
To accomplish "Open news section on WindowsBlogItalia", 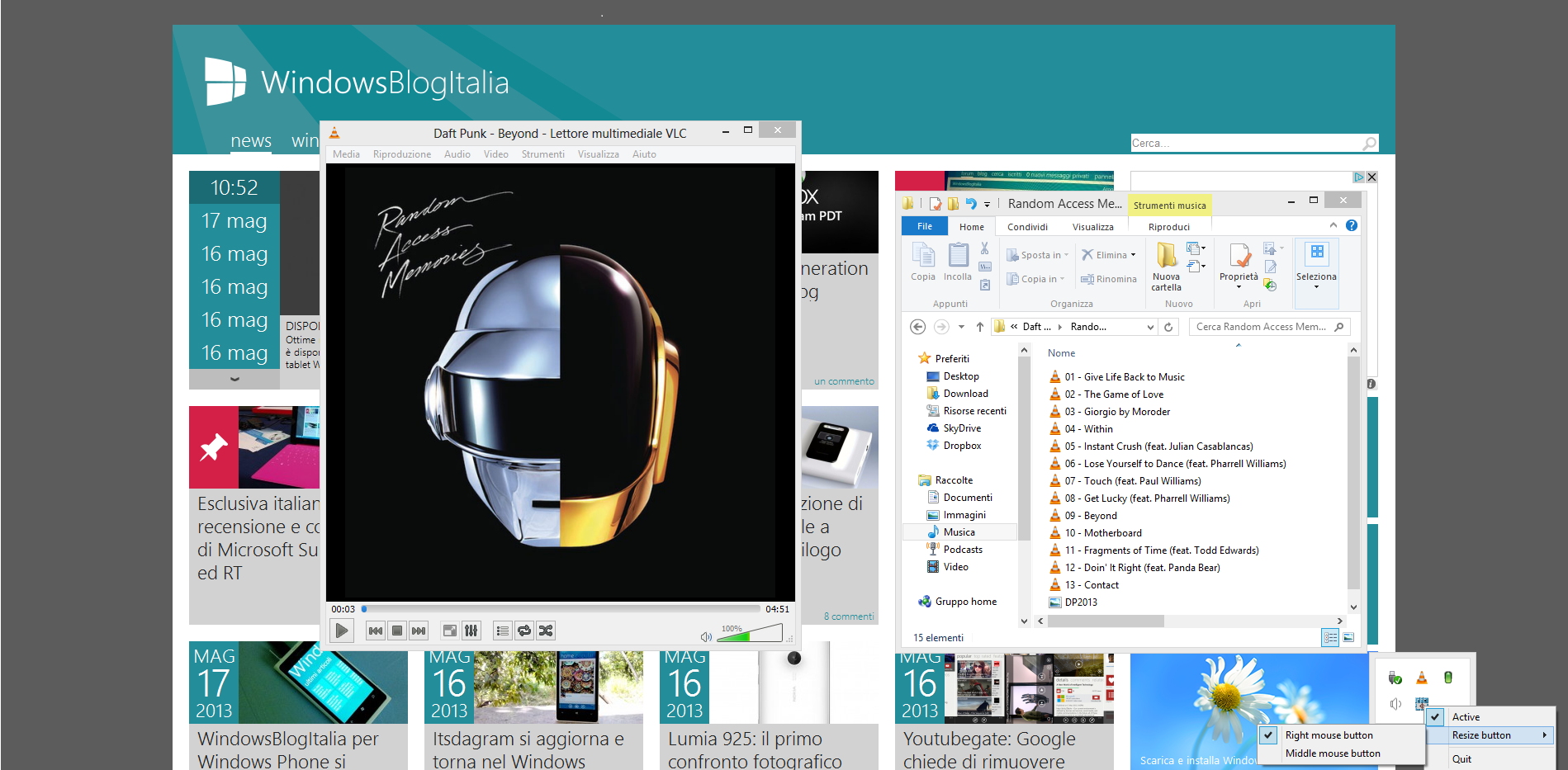I will [x=251, y=141].
